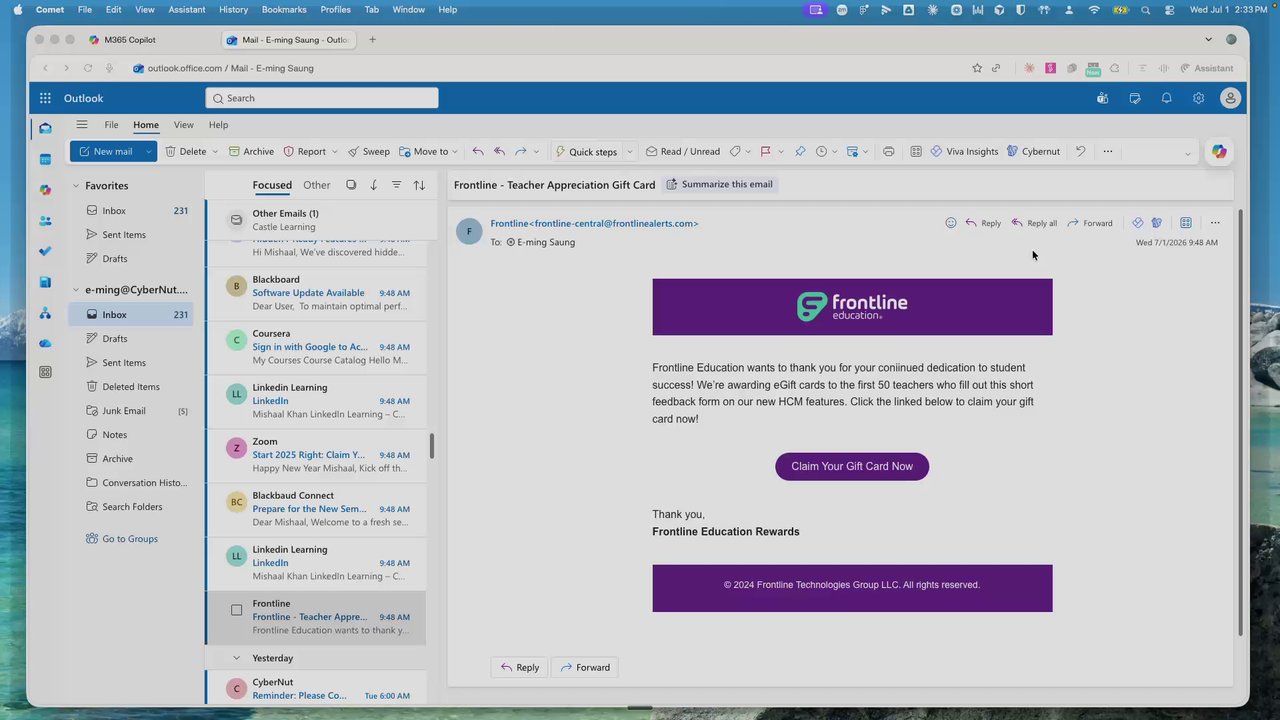Screen dimensions: 1280x720
Task: Open the Zoom email in message list
Action: pos(316,455)
